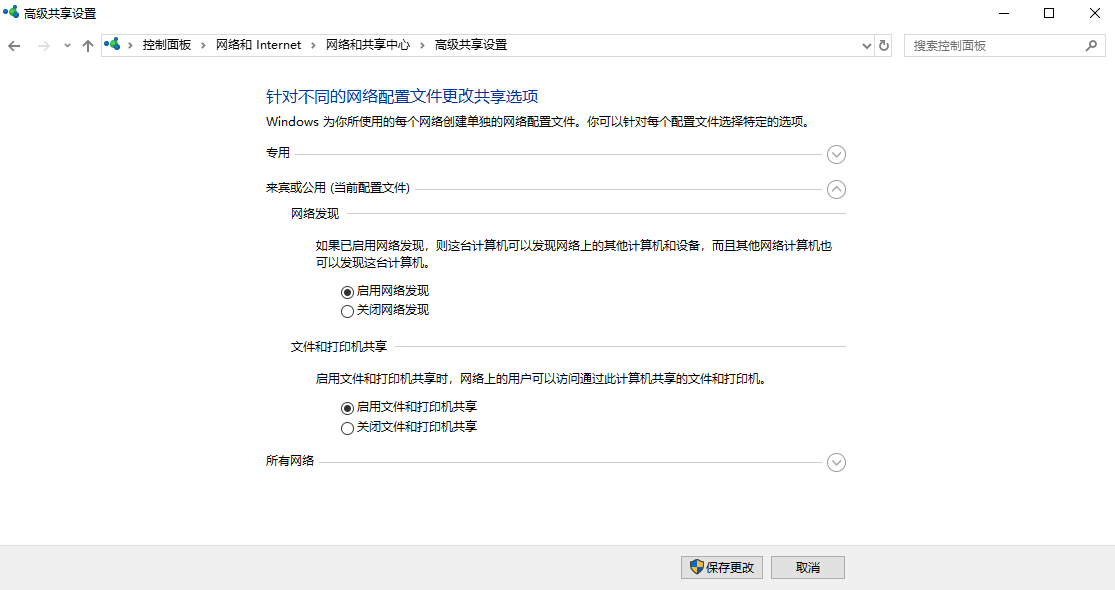Open recent locations dropdown arrow
This screenshot has height=590, width=1115.
[x=67, y=45]
